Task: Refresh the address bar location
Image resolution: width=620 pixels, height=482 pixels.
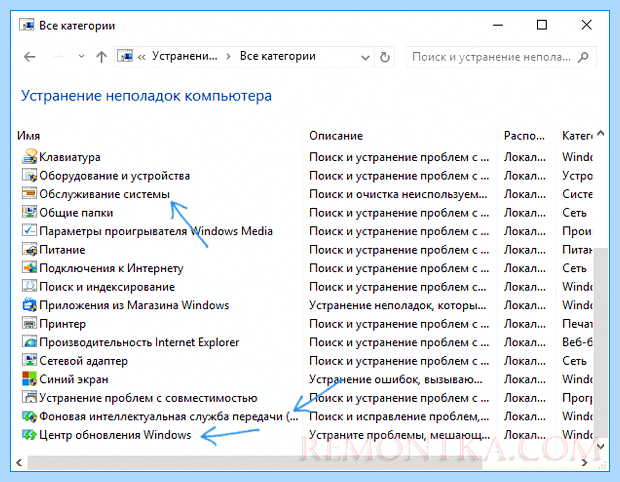Action: click(385, 57)
